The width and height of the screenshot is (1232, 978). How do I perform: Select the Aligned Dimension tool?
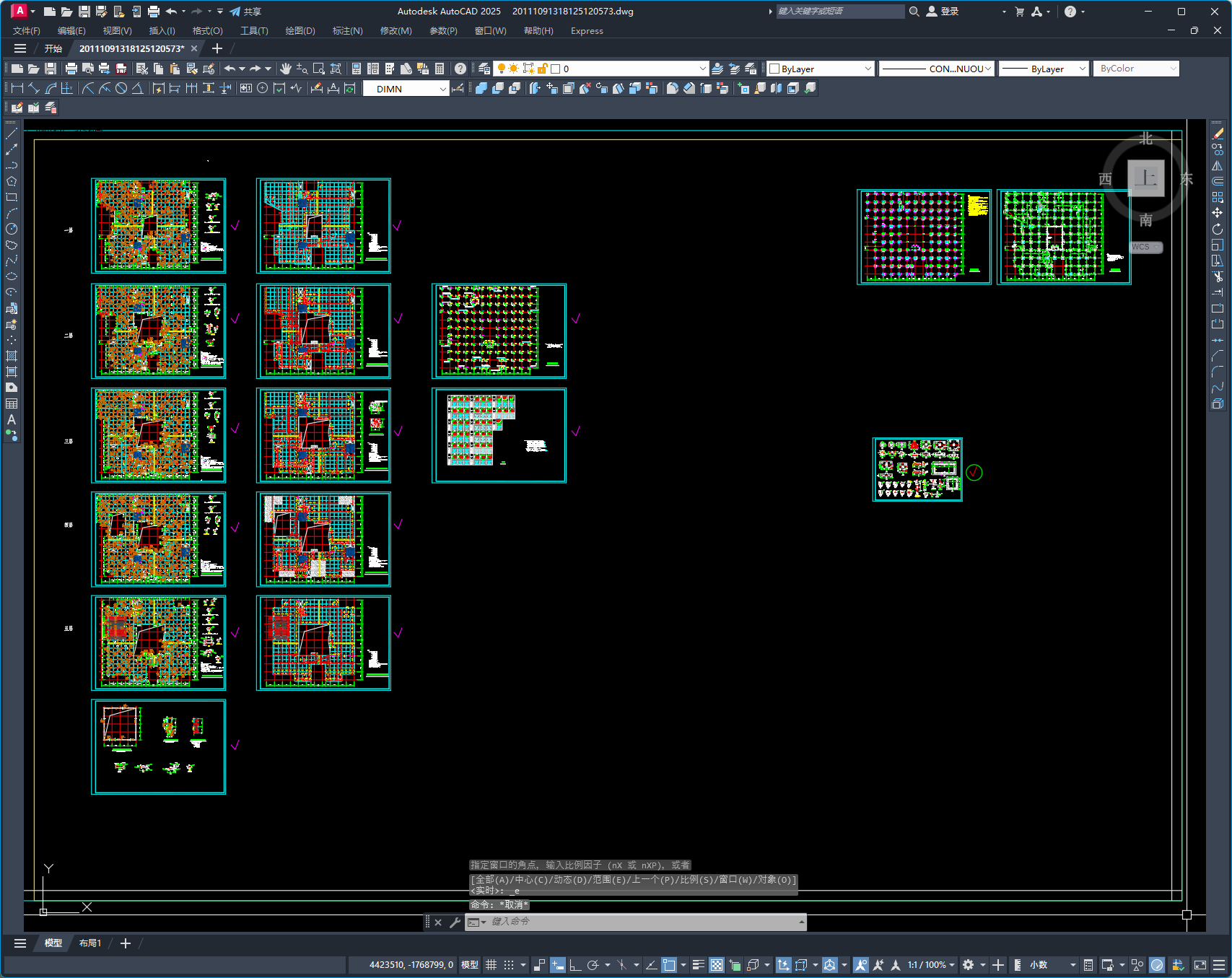pos(34,88)
